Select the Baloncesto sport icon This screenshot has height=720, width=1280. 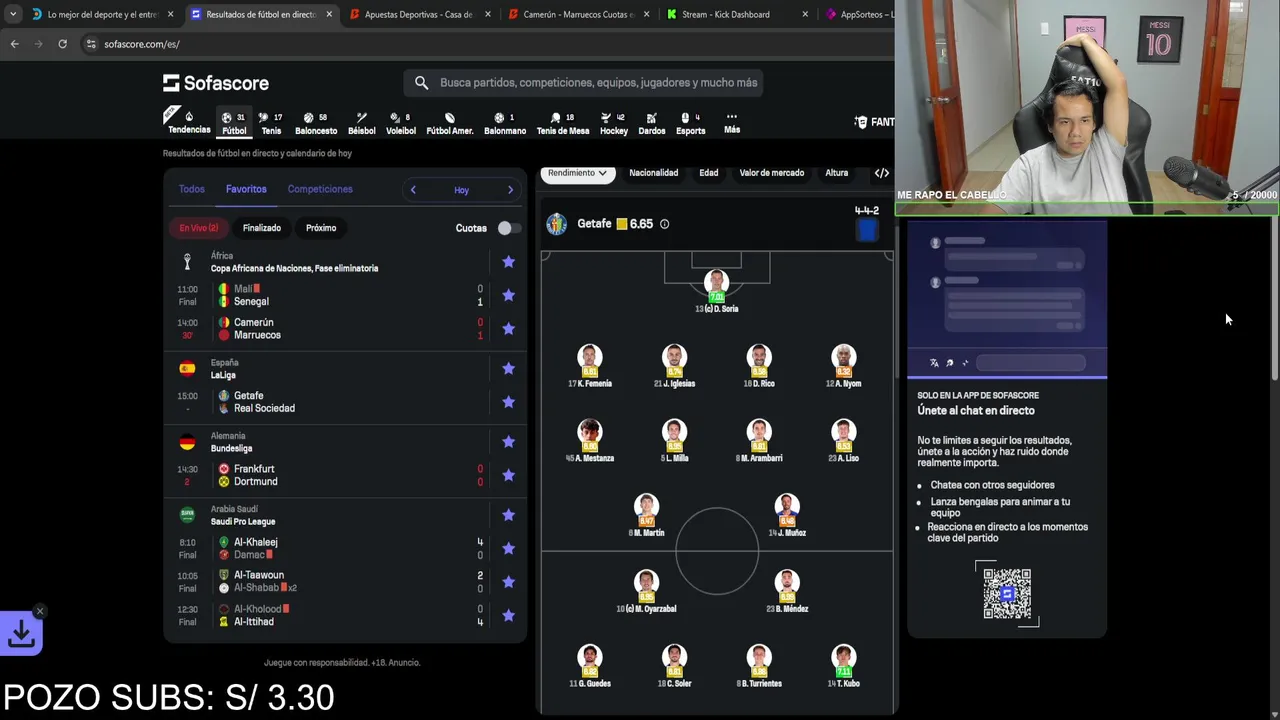click(316, 123)
